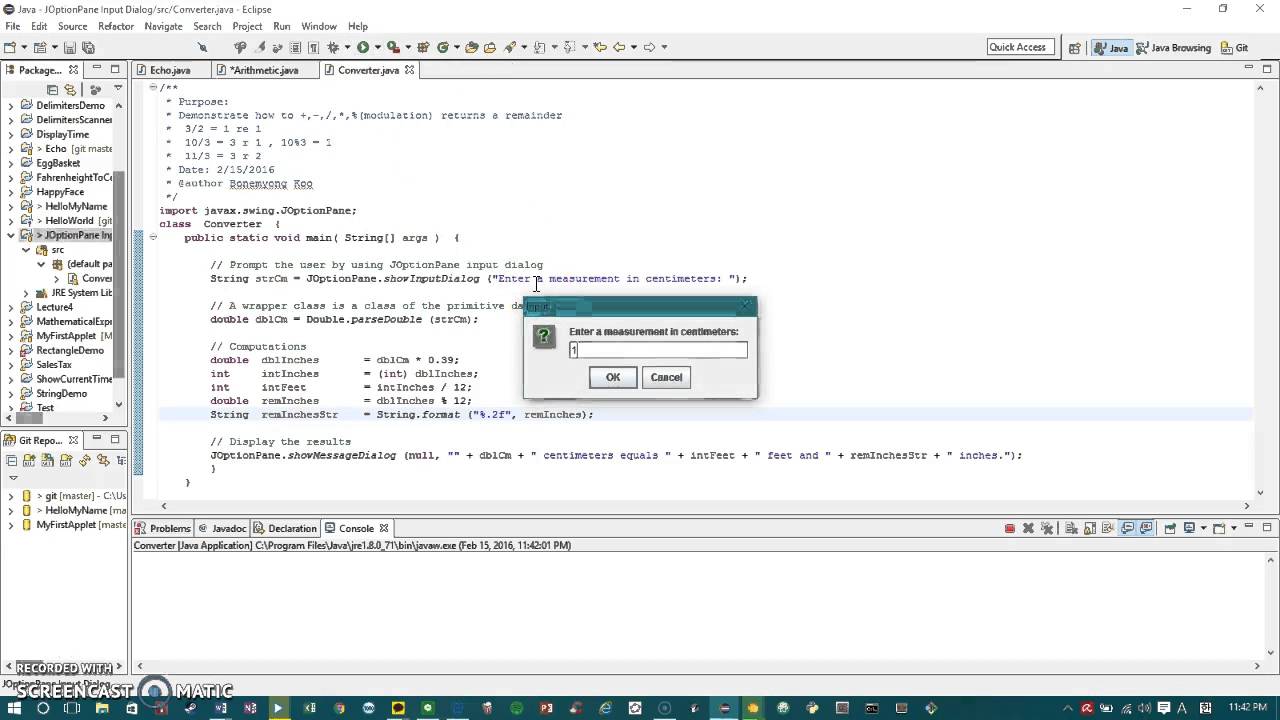Click the Save toolbar icon
This screenshot has height=720, width=1280.
(70, 47)
